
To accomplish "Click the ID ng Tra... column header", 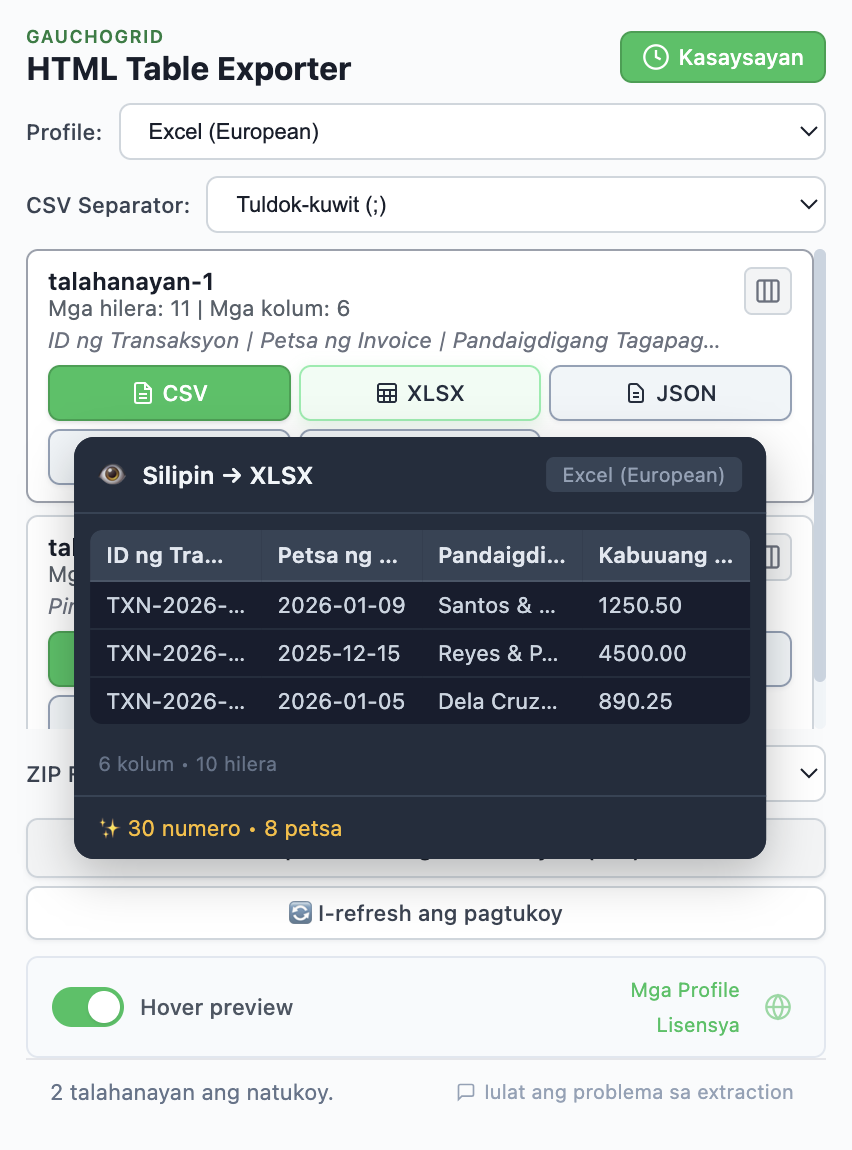I will point(166,555).
